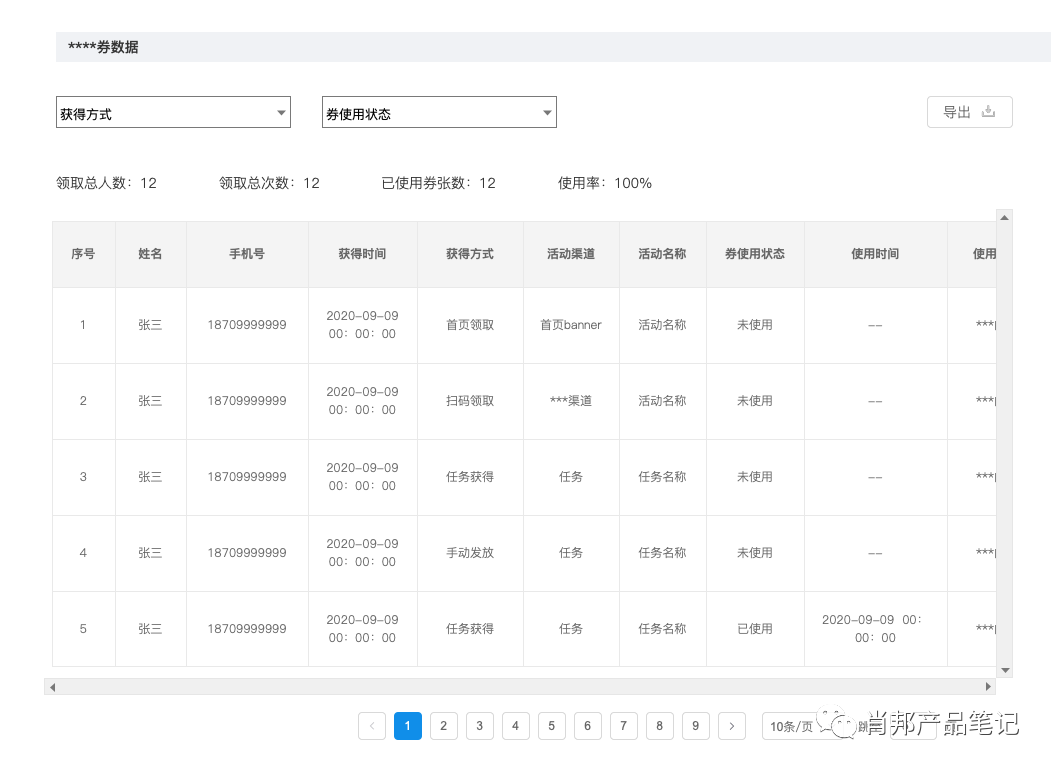Click phone number 18709999999 in row 1

click(x=247, y=325)
